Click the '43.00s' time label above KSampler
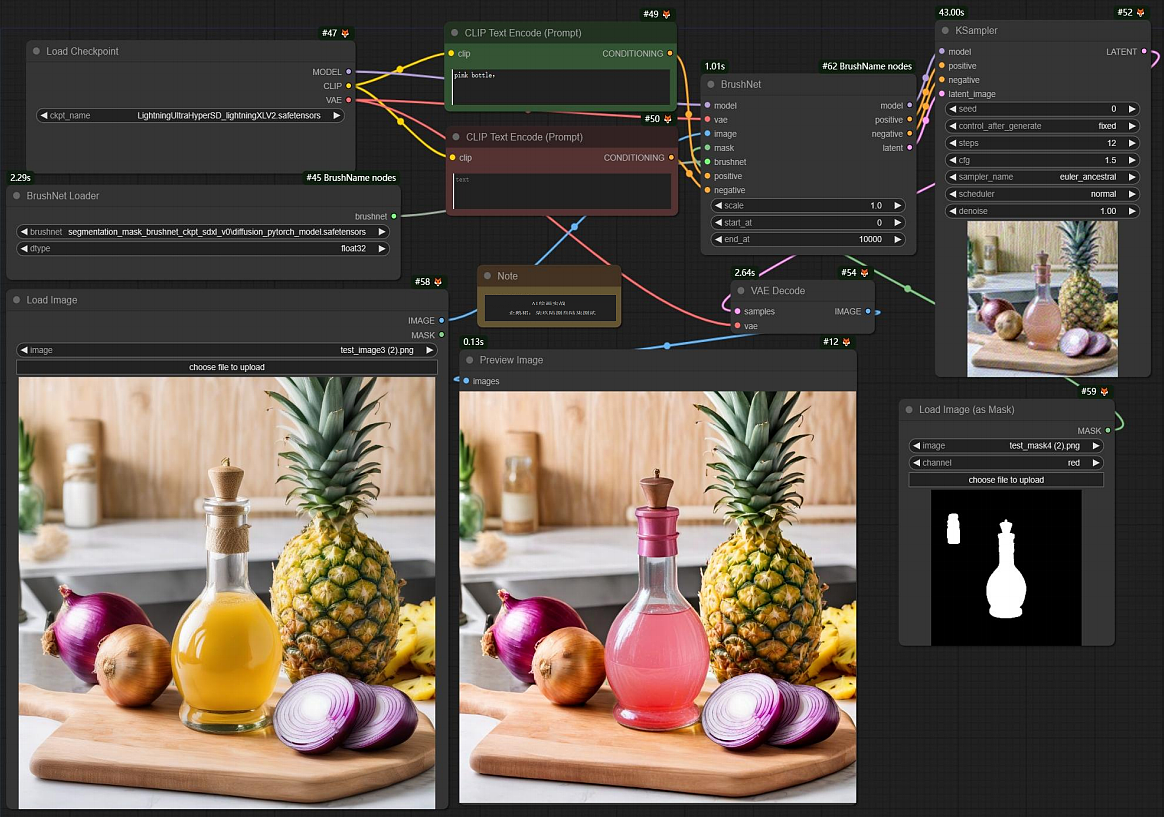Image resolution: width=1164 pixels, height=817 pixels. pos(951,13)
